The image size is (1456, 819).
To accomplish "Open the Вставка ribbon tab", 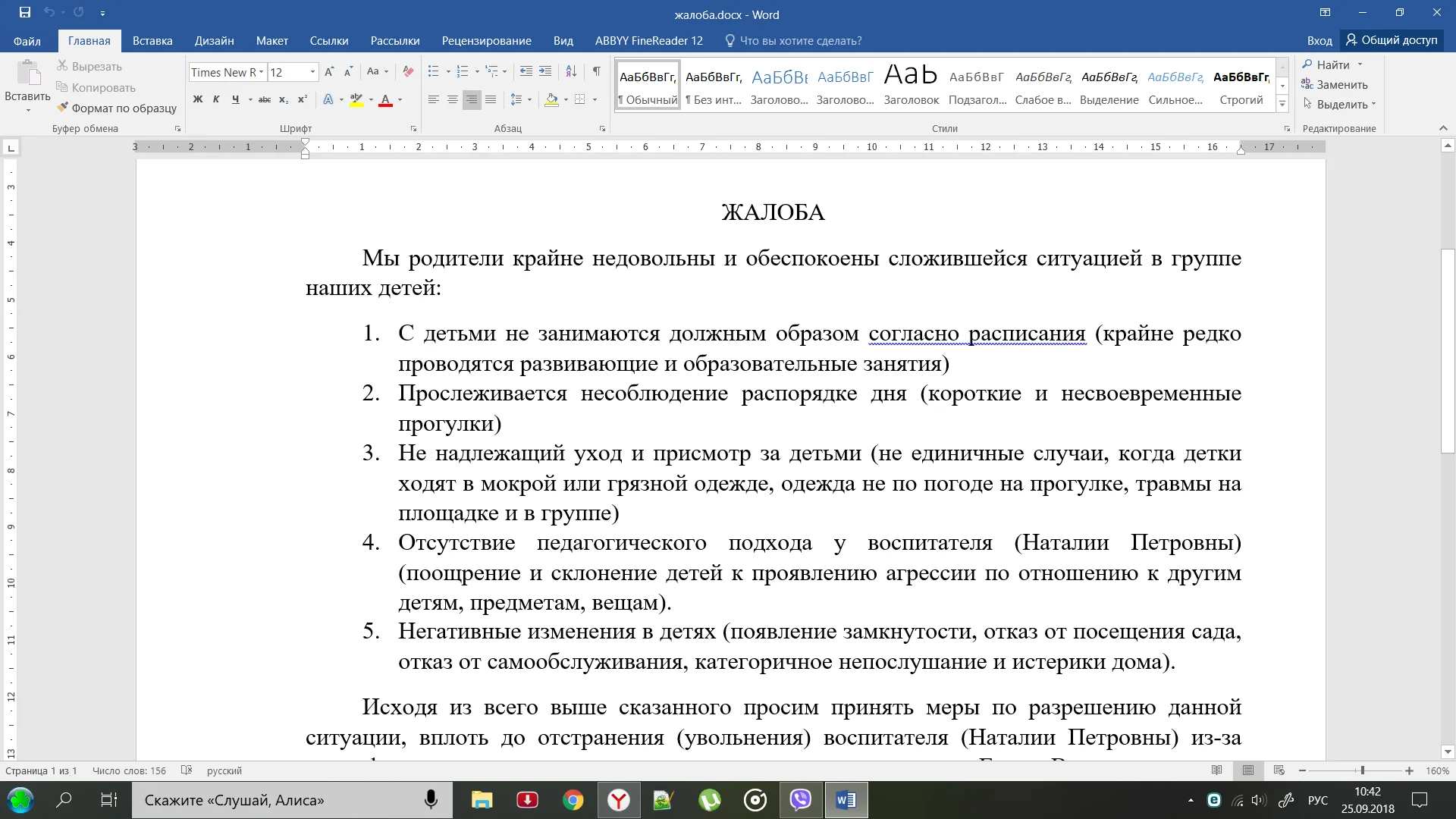I will (x=152, y=41).
